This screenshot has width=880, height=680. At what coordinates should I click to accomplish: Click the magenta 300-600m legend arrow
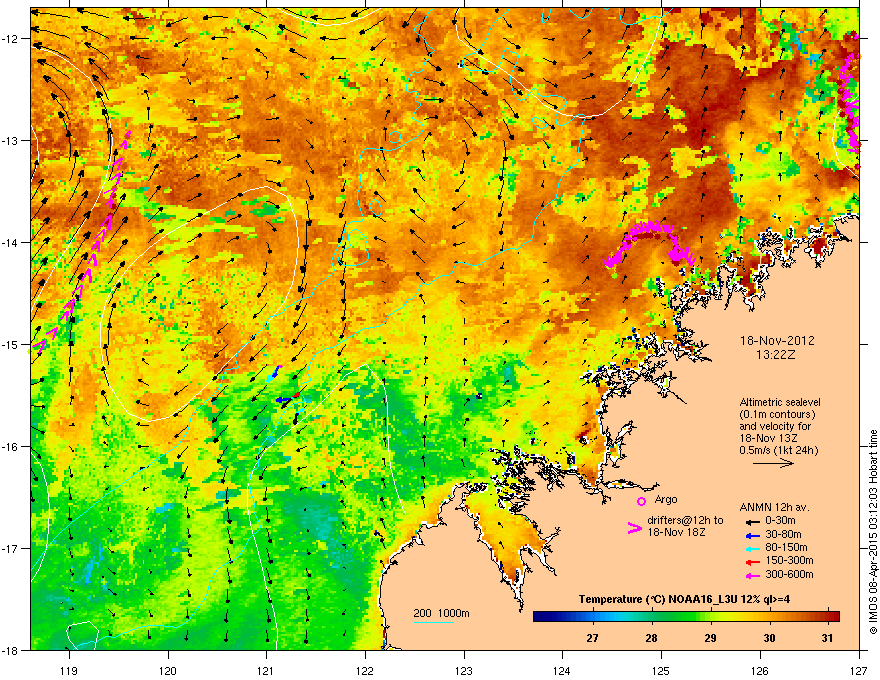pos(753,575)
